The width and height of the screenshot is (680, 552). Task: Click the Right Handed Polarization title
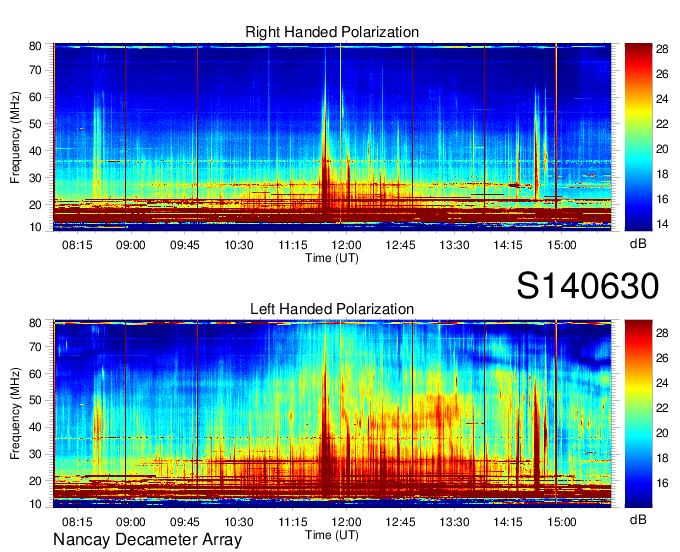tap(332, 32)
